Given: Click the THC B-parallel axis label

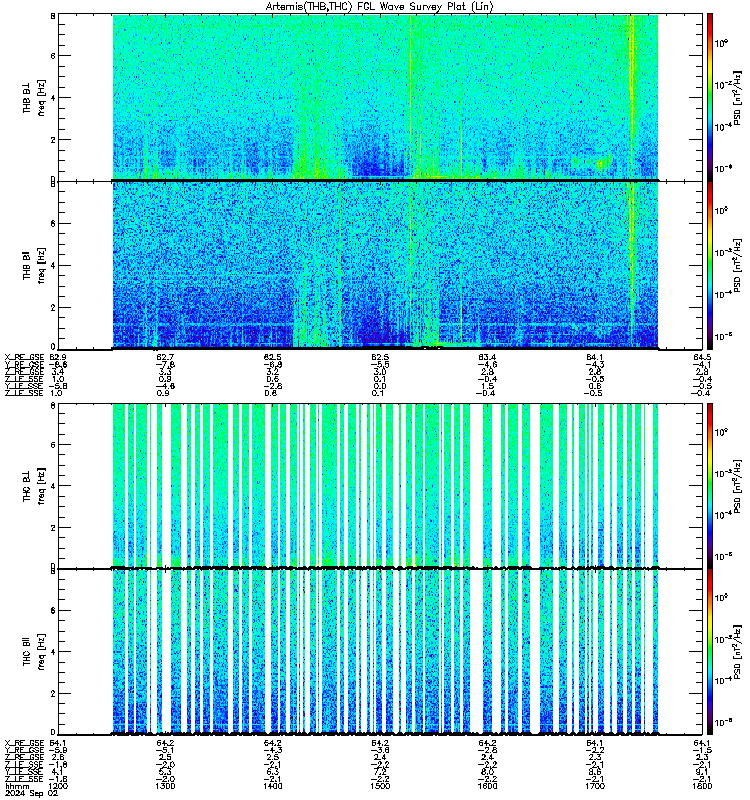Looking at the screenshot, I should [x=34, y=652].
